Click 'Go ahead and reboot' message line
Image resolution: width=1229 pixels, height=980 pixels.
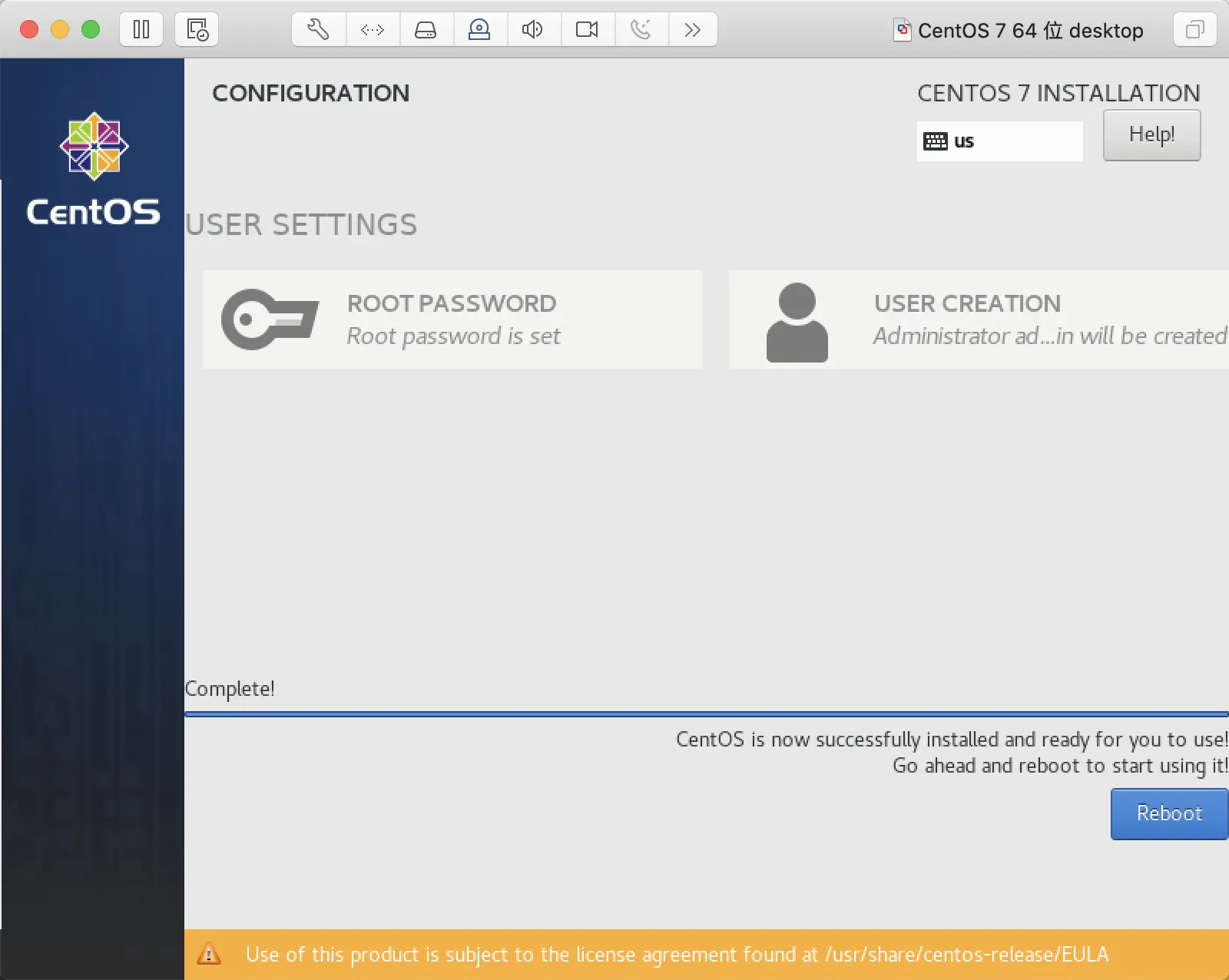coord(1060,766)
